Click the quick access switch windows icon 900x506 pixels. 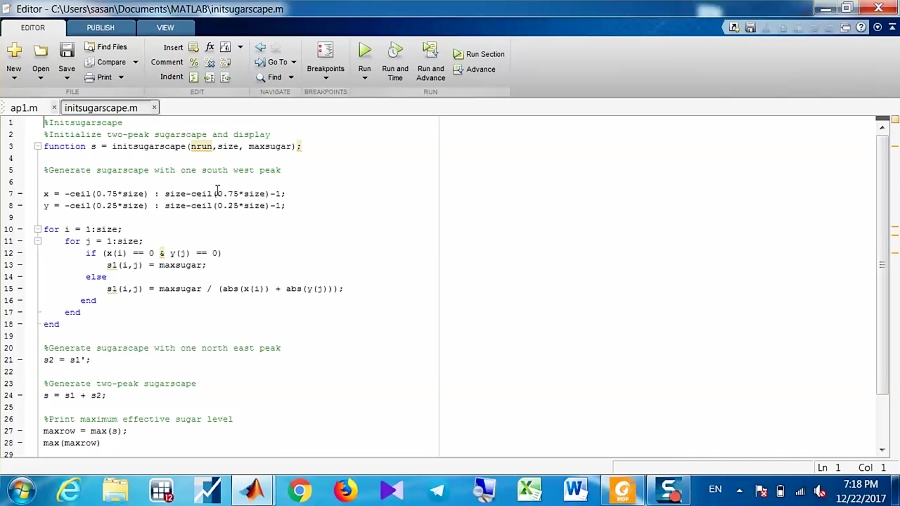pyautogui.click(x=845, y=27)
